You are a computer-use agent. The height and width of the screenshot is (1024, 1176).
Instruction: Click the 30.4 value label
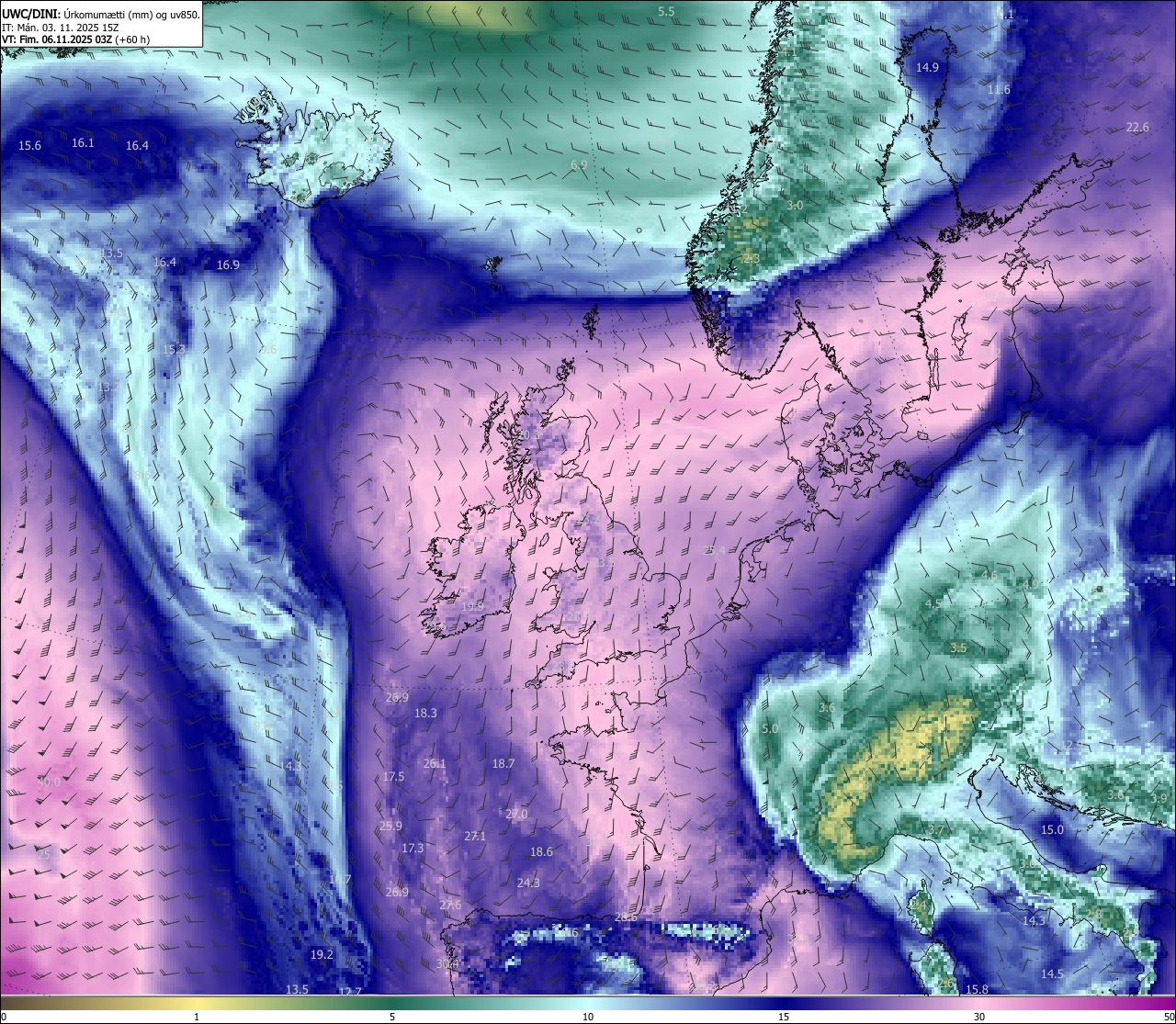447,964
